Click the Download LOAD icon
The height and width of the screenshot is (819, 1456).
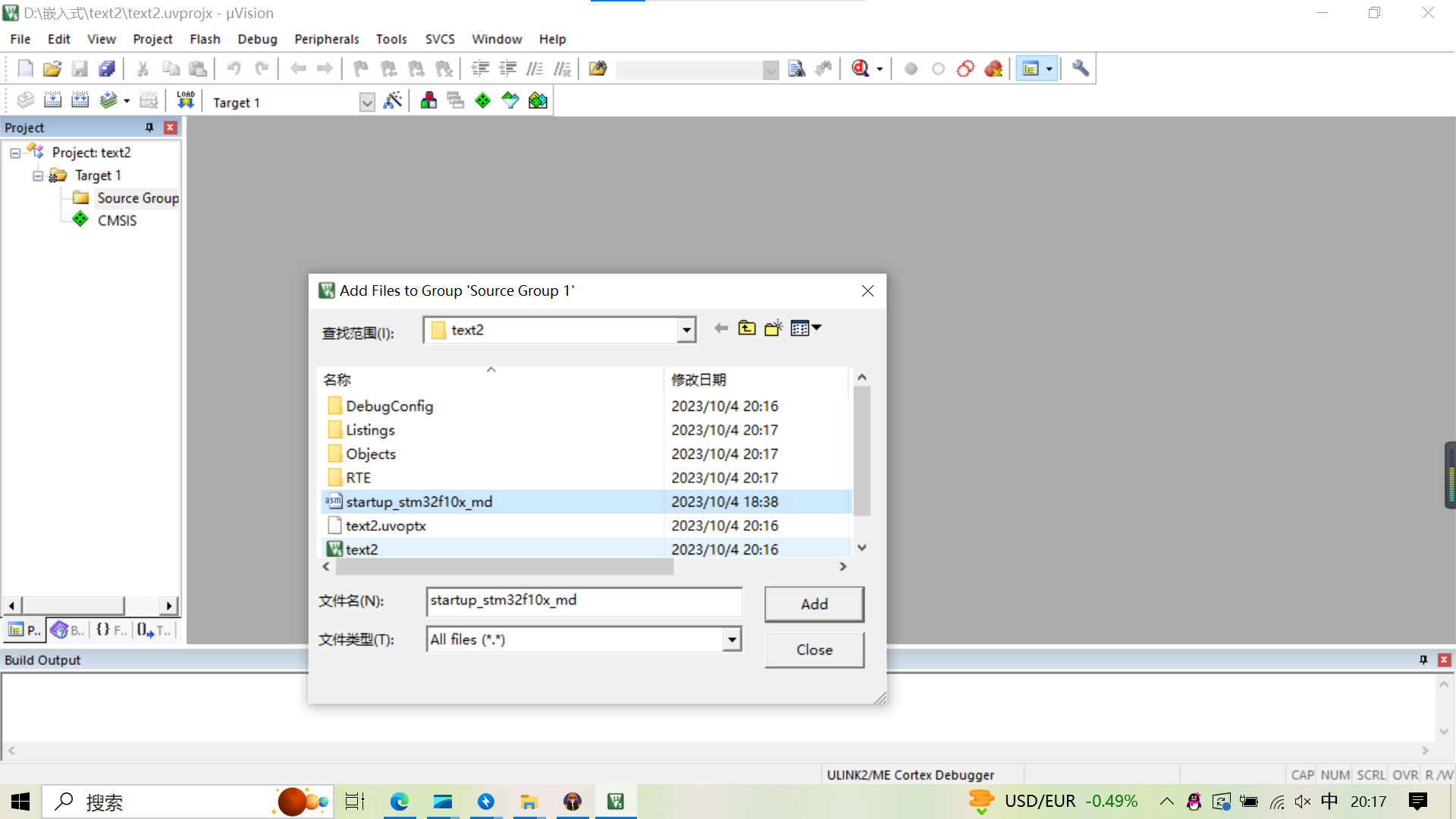(186, 100)
